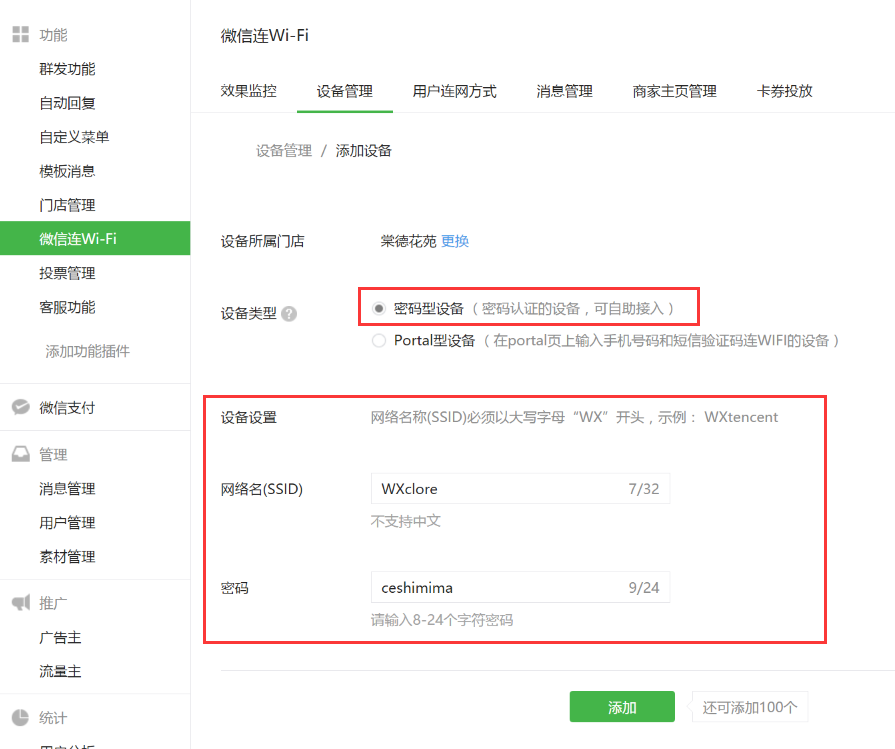Click the 更换 link next to 棠德花苑
Image resolution: width=895 pixels, height=749 pixels.
(455, 241)
